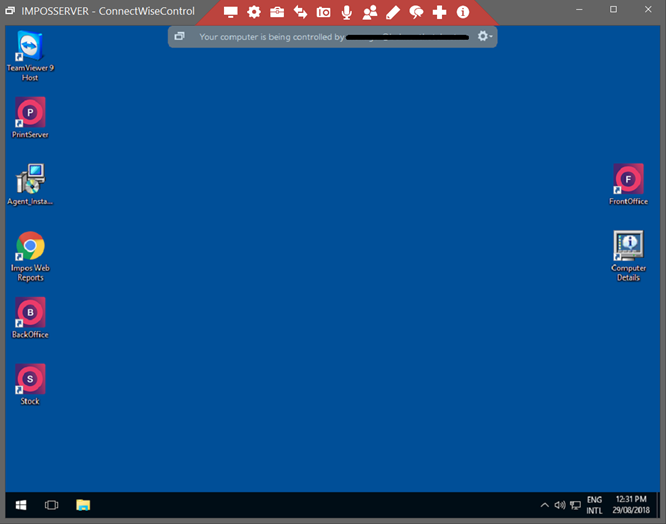Open the file transfer arrows icon
This screenshot has width=666, height=524.
click(x=300, y=12)
